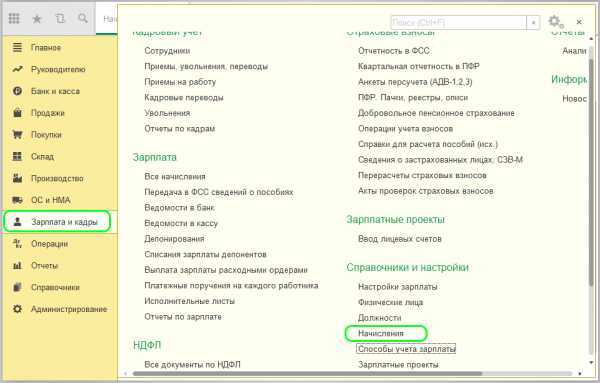Open Все начисления link
Viewport: 600px width, 383px height.
tap(175, 177)
